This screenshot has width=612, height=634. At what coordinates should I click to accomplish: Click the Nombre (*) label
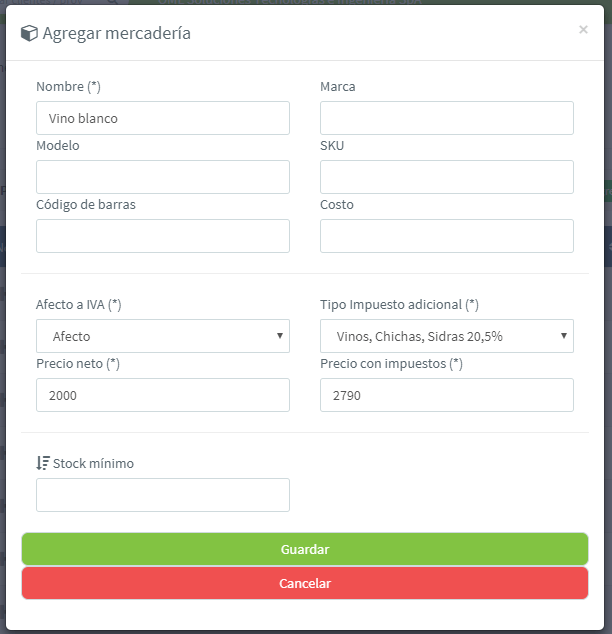[68, 87]
